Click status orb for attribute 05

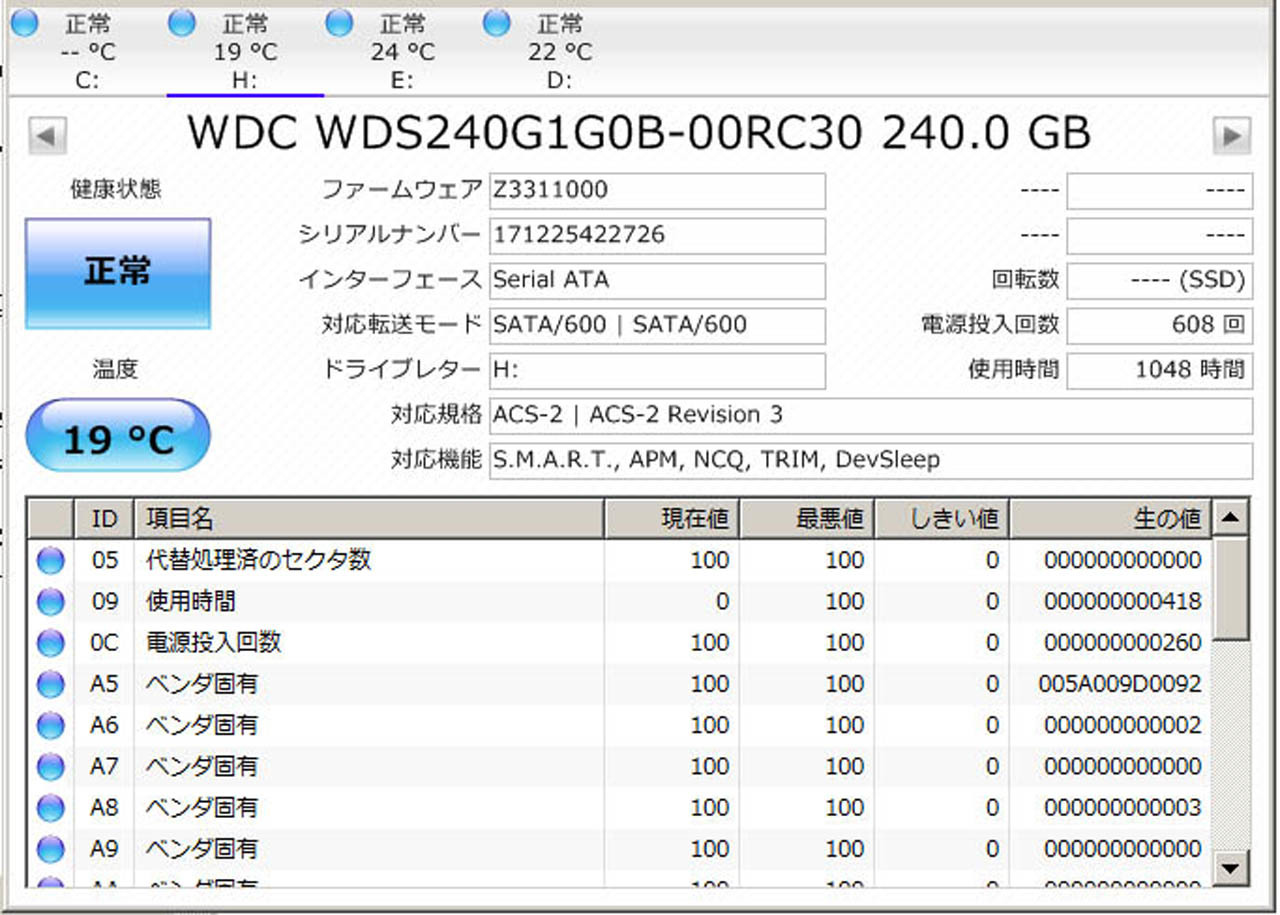(x=50, y=561)
